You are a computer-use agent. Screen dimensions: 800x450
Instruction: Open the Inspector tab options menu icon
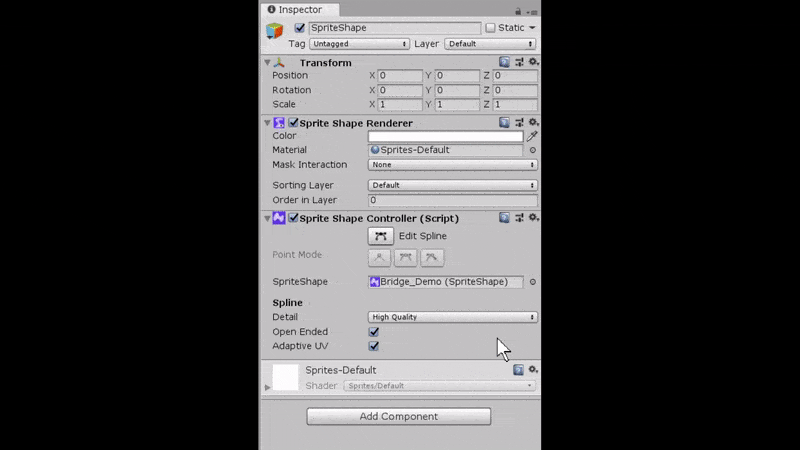tap(533, 12)
